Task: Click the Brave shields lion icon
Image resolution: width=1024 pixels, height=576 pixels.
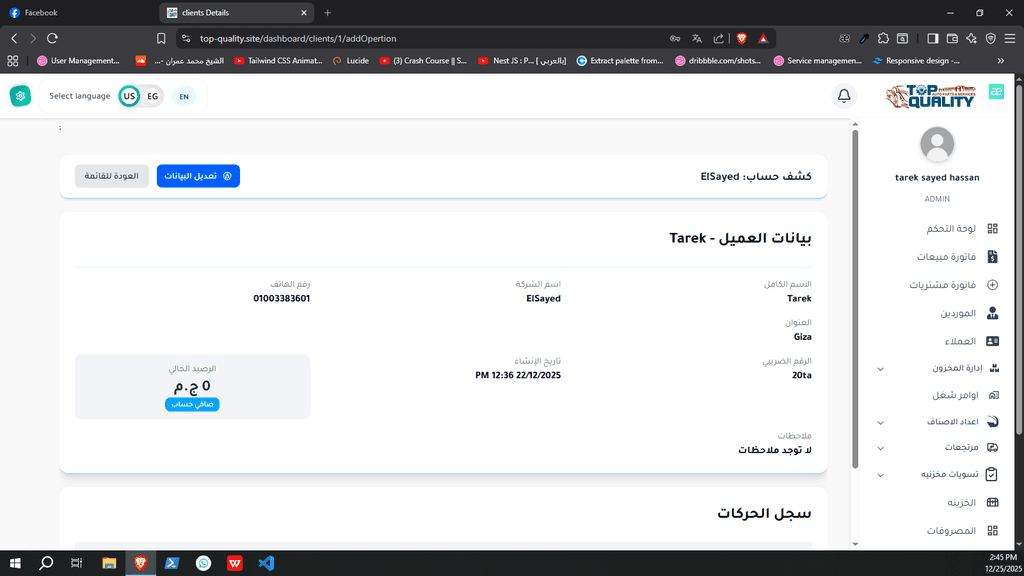Action: coord(741,39)
